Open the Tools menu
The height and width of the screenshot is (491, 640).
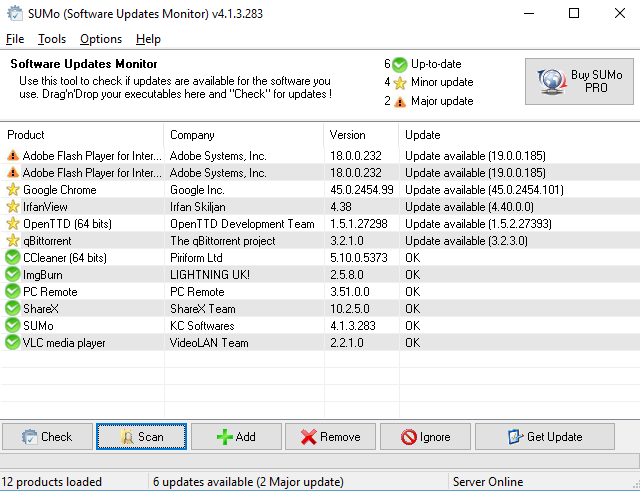52,39
